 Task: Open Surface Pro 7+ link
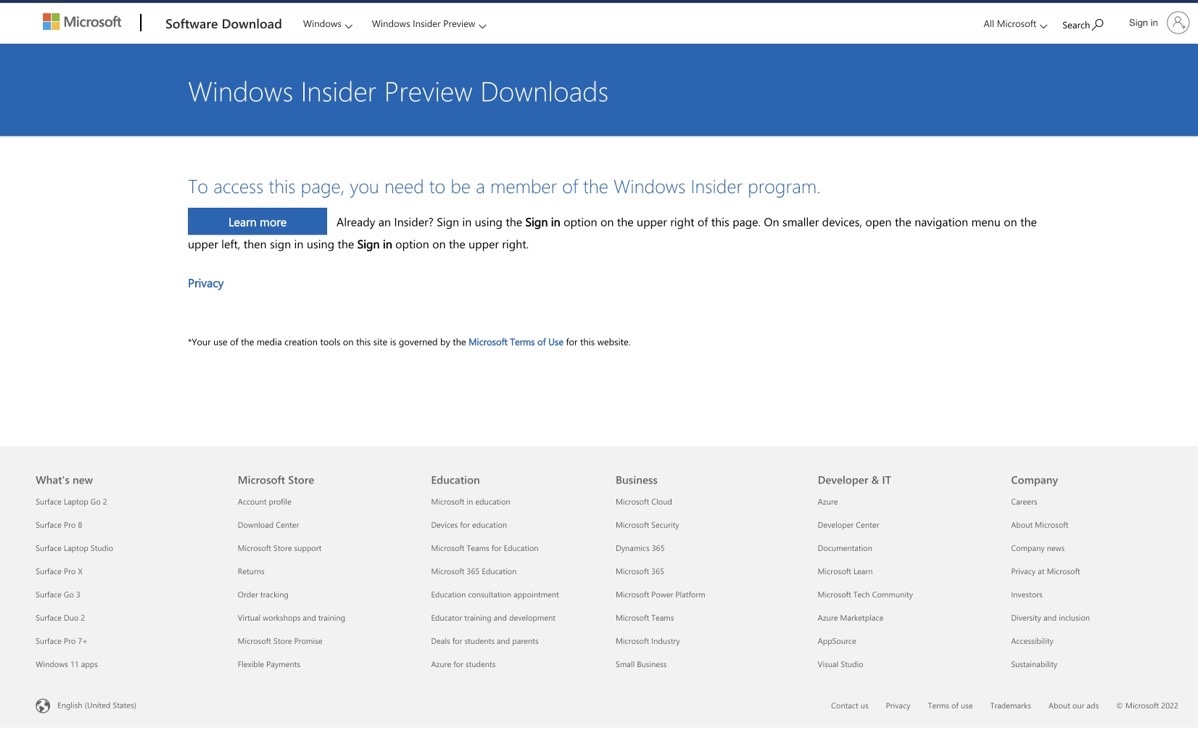[x=61, y=641]
